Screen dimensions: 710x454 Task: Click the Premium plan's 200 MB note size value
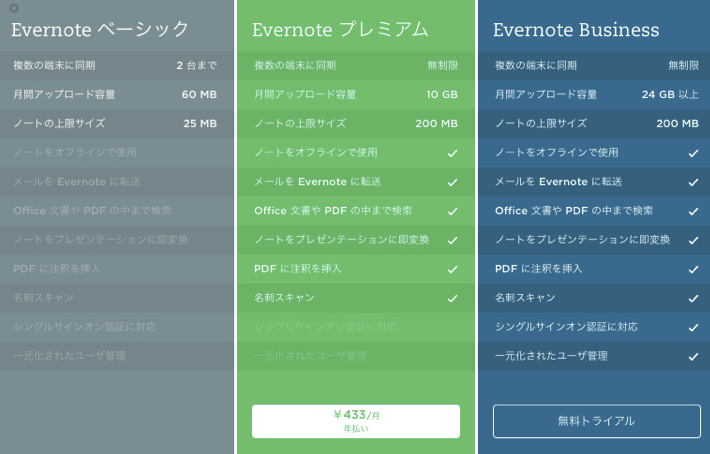coord(437,124)
